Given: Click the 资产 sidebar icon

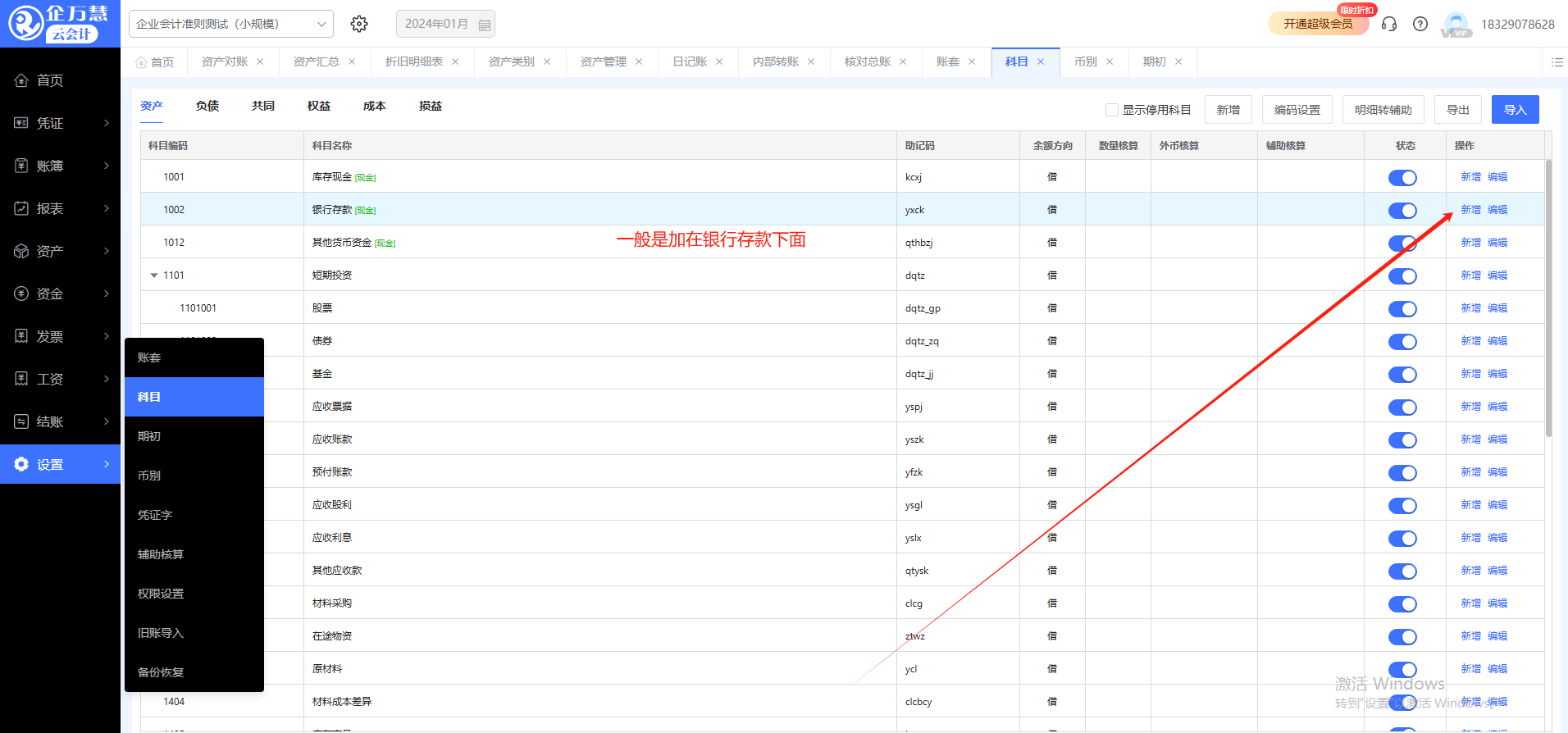Looking at the screenshot, I should [21, 251].
